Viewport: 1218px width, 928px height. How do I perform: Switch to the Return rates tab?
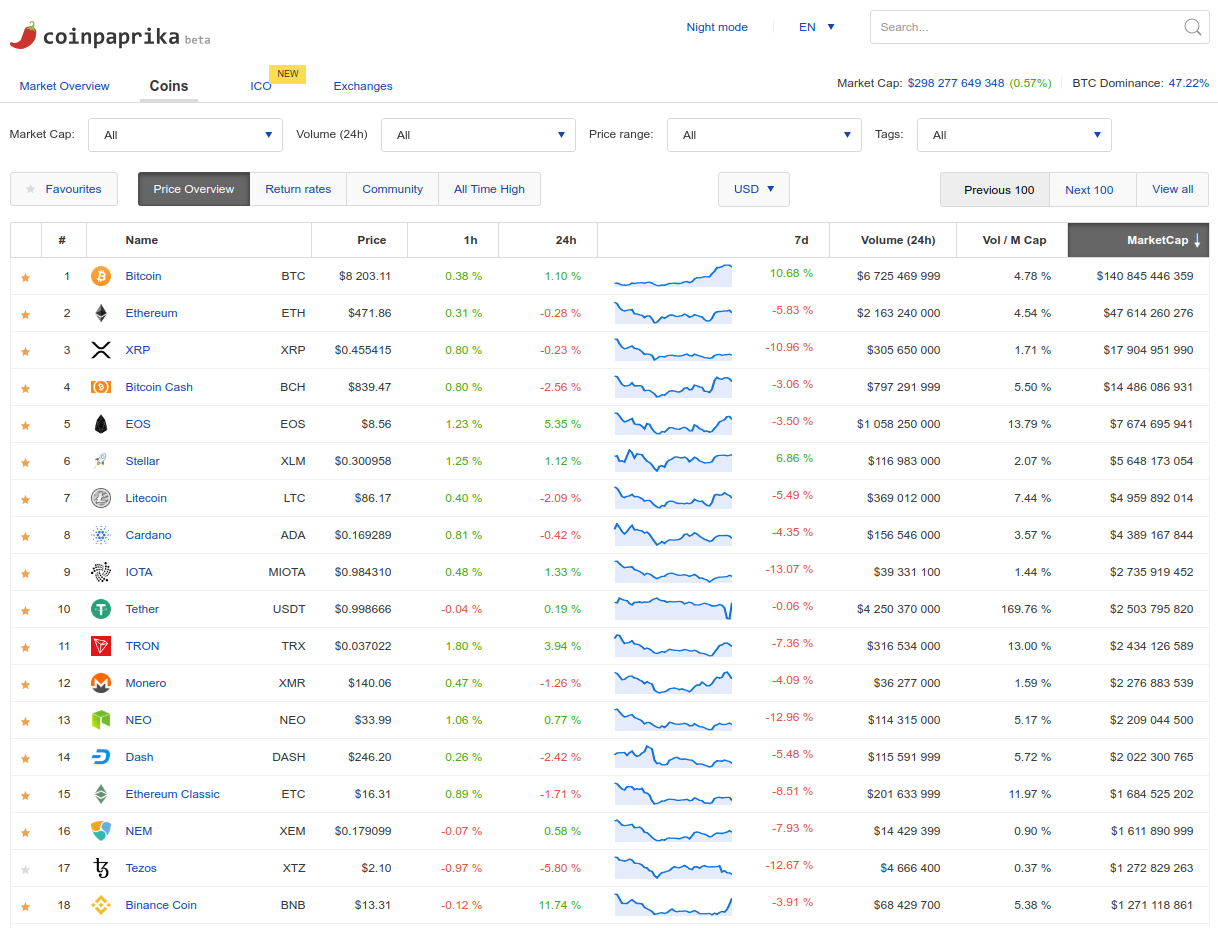coord(298,188)
